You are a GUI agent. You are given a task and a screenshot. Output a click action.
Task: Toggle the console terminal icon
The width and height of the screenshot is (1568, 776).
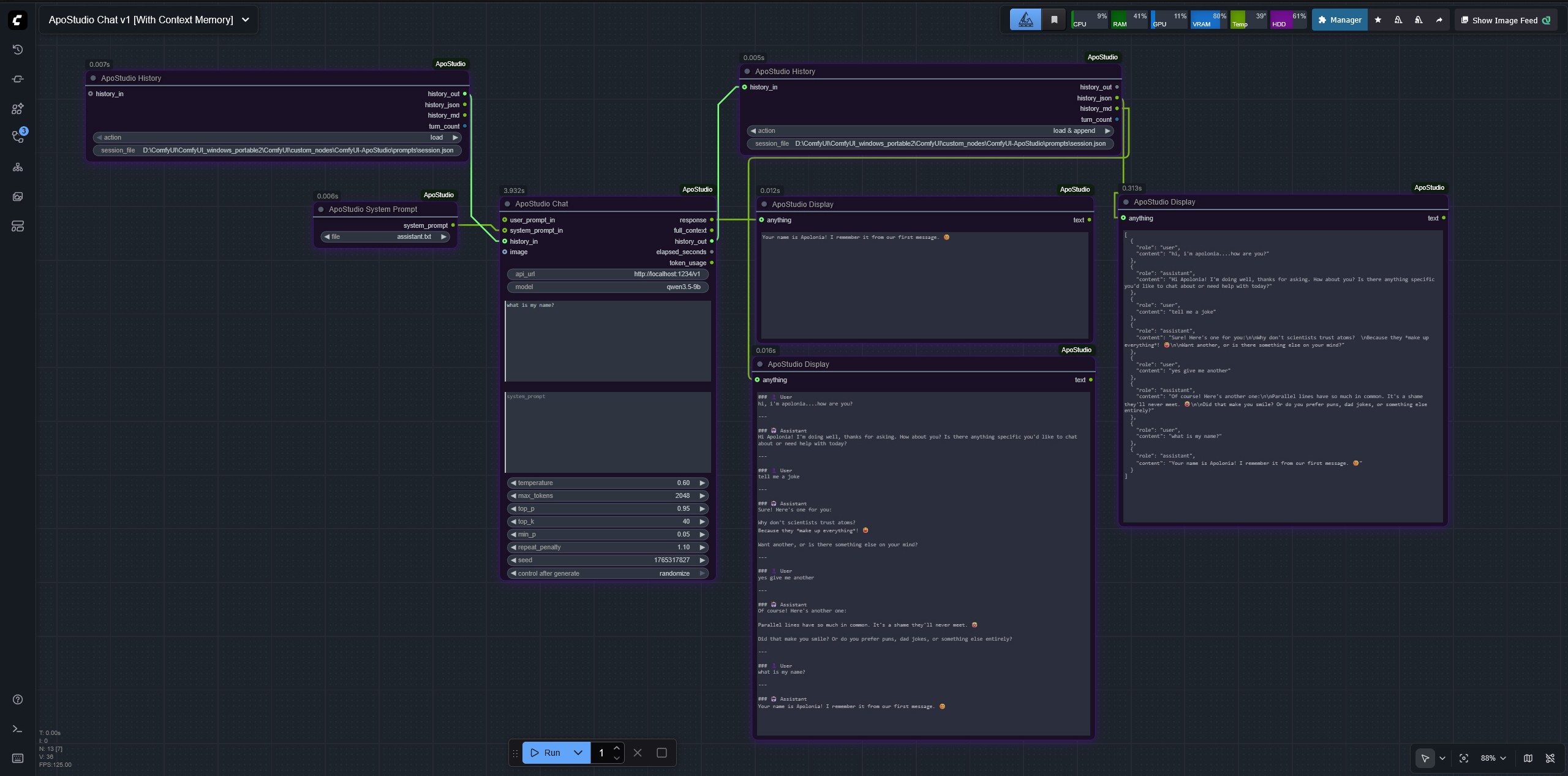(18, 729)
